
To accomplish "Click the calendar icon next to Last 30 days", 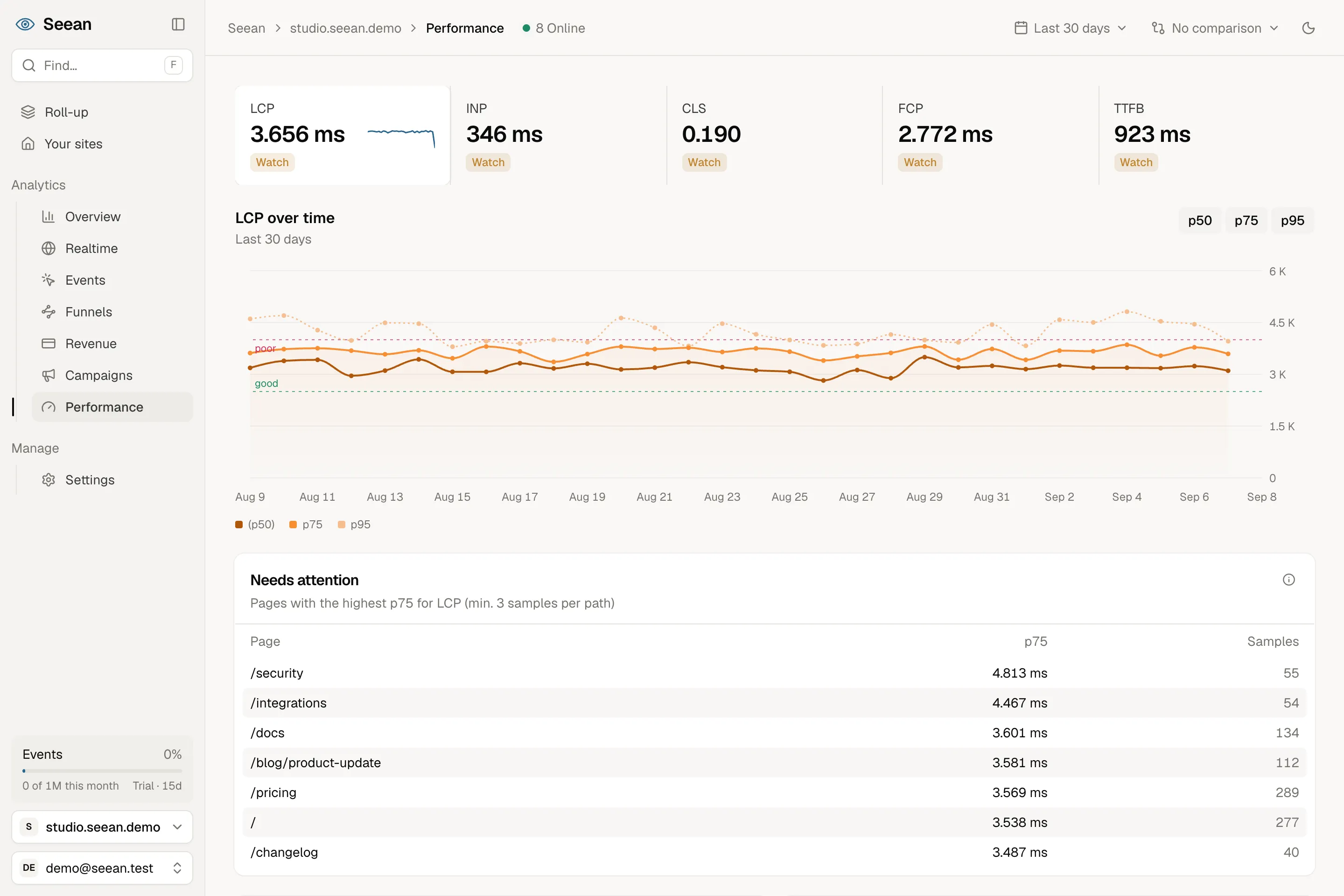I will pos(1021,28).
